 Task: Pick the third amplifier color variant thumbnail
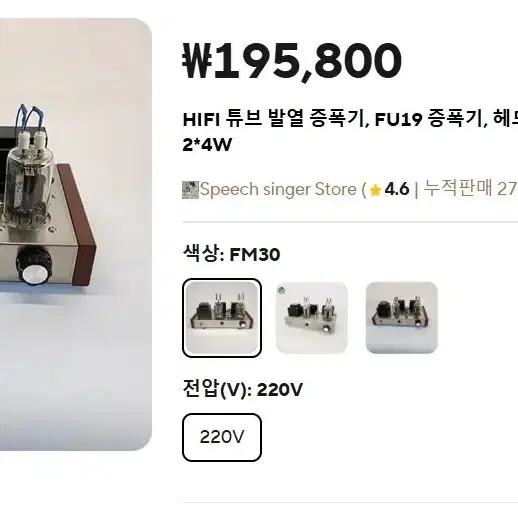(x=402, y=318)
